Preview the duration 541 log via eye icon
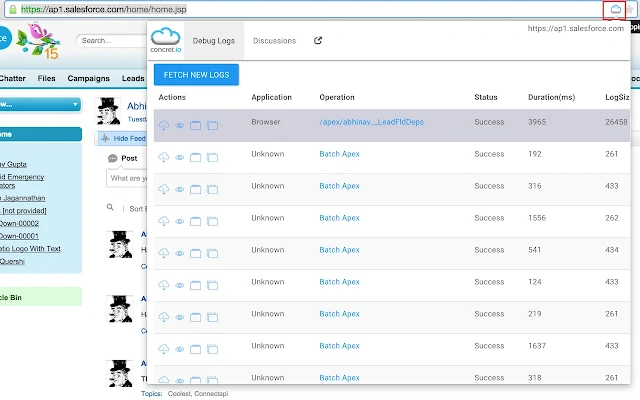Screen dimensions: 640x400 (x=180, y=253)
